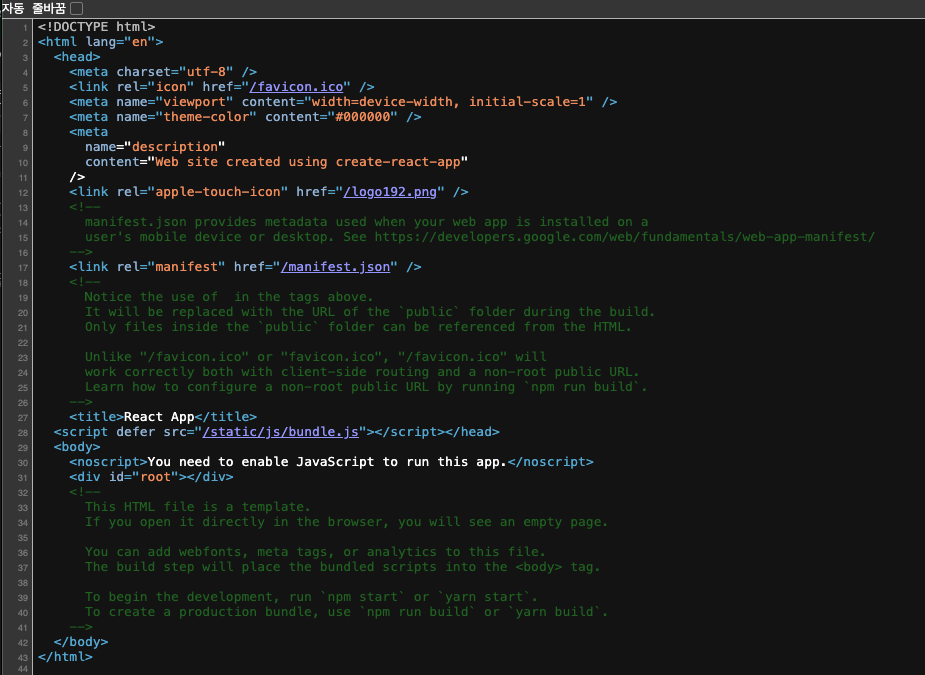Viewport: 925px width, 675px height.
Task: Click the "Only files inside the `public`" comment line
Action: pyautogui.click(x=358, y=327)
